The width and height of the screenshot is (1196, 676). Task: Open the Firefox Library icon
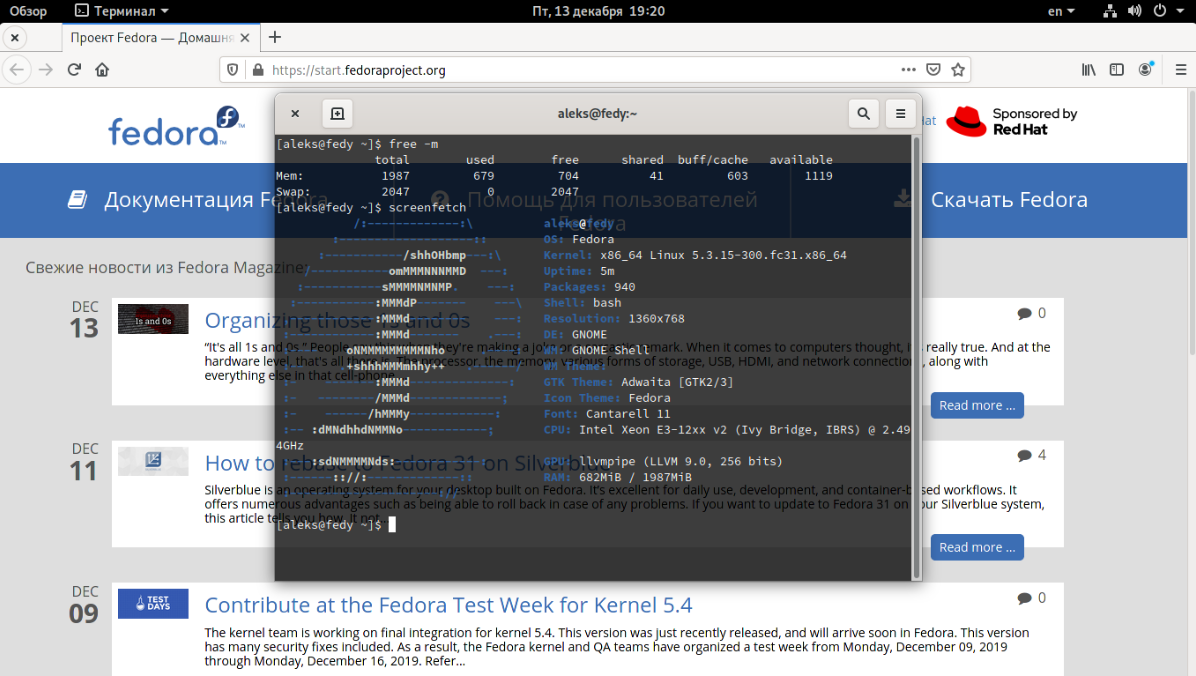(1088, 69)
